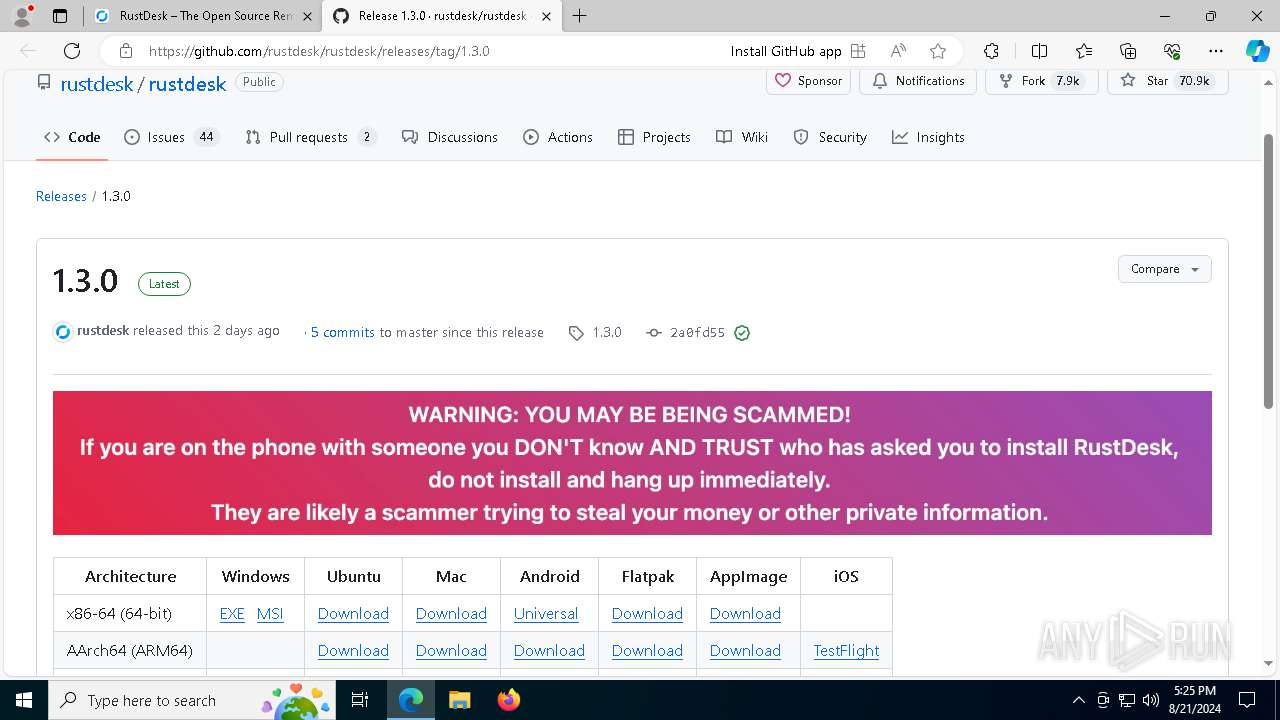This screenshot has height=720, width=1280.
Task: Download AArch64 Ubuntu package
Action: click(353, 651)
